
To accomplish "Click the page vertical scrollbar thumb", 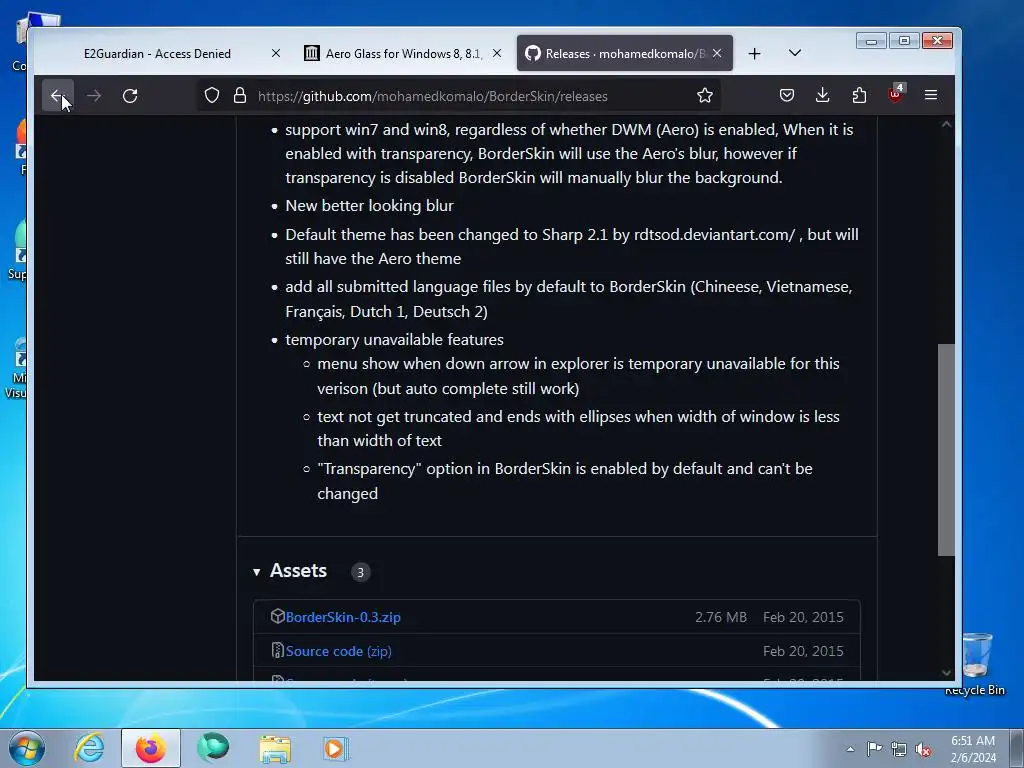I will (x=946, y=449).
